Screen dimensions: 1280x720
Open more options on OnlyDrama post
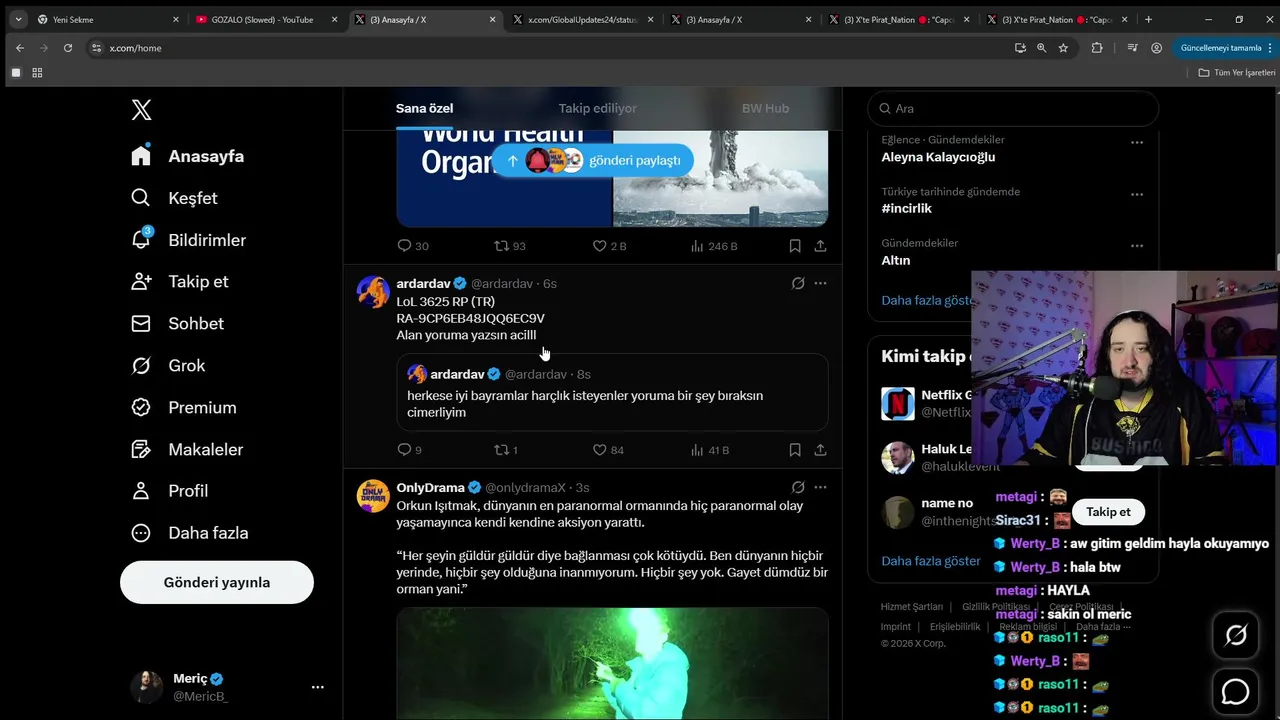click(820, 488)
